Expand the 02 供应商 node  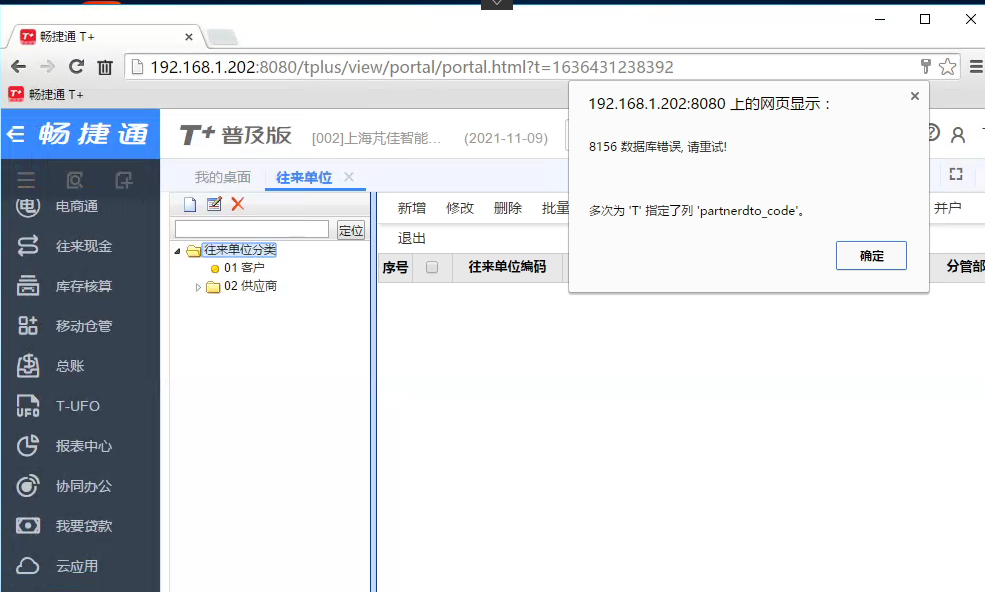click(198, 287)
